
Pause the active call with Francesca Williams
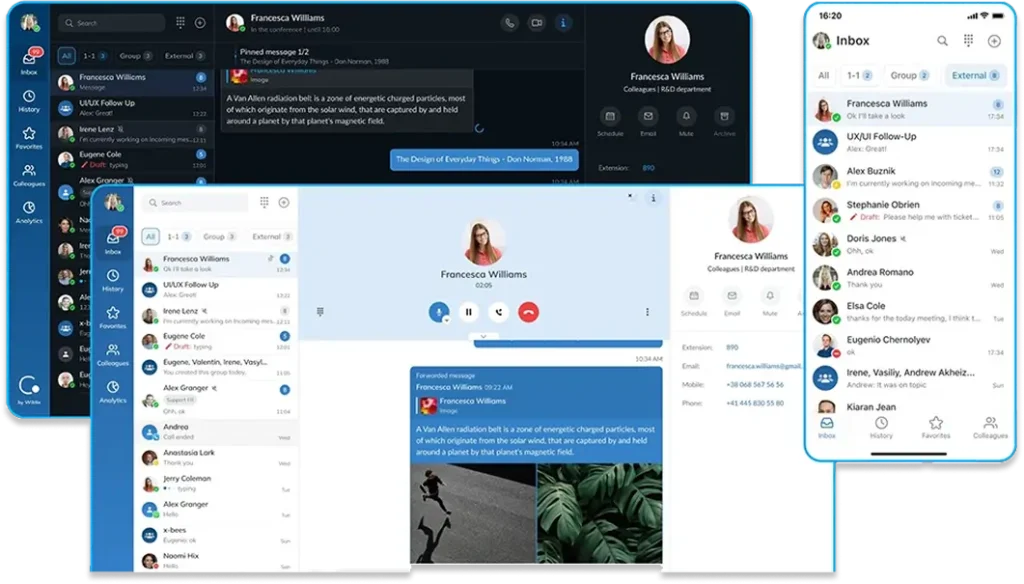468,312
